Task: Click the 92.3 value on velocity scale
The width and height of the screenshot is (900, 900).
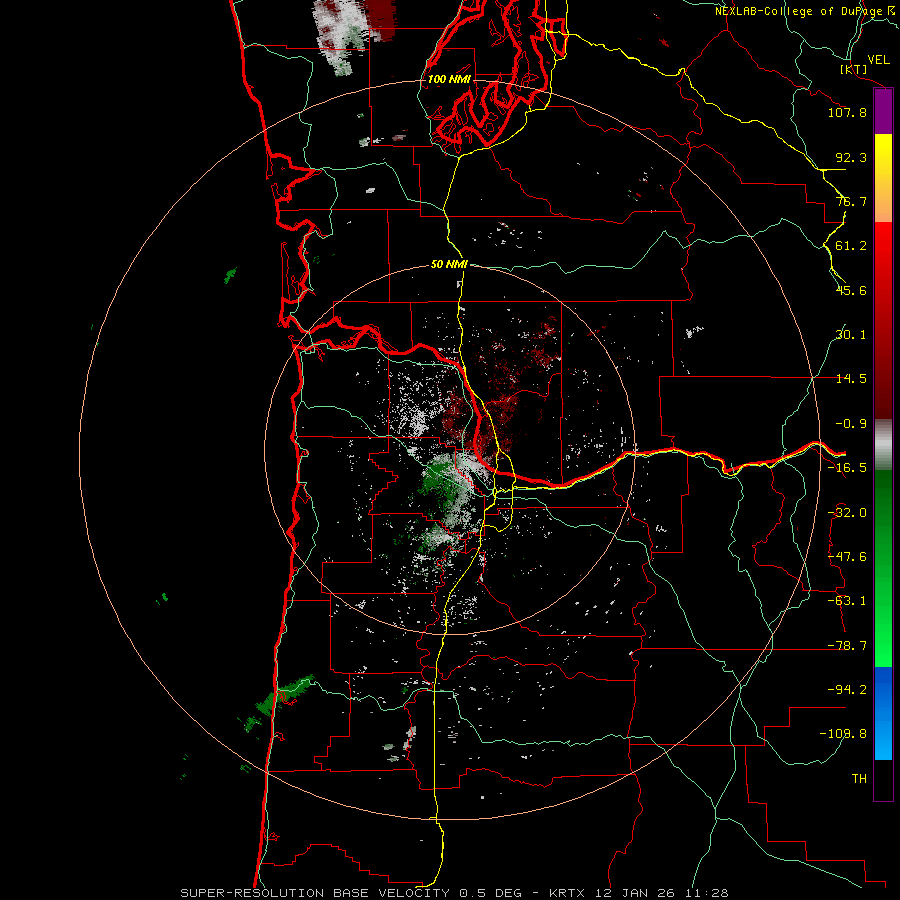Action: [x=851, y=157]
